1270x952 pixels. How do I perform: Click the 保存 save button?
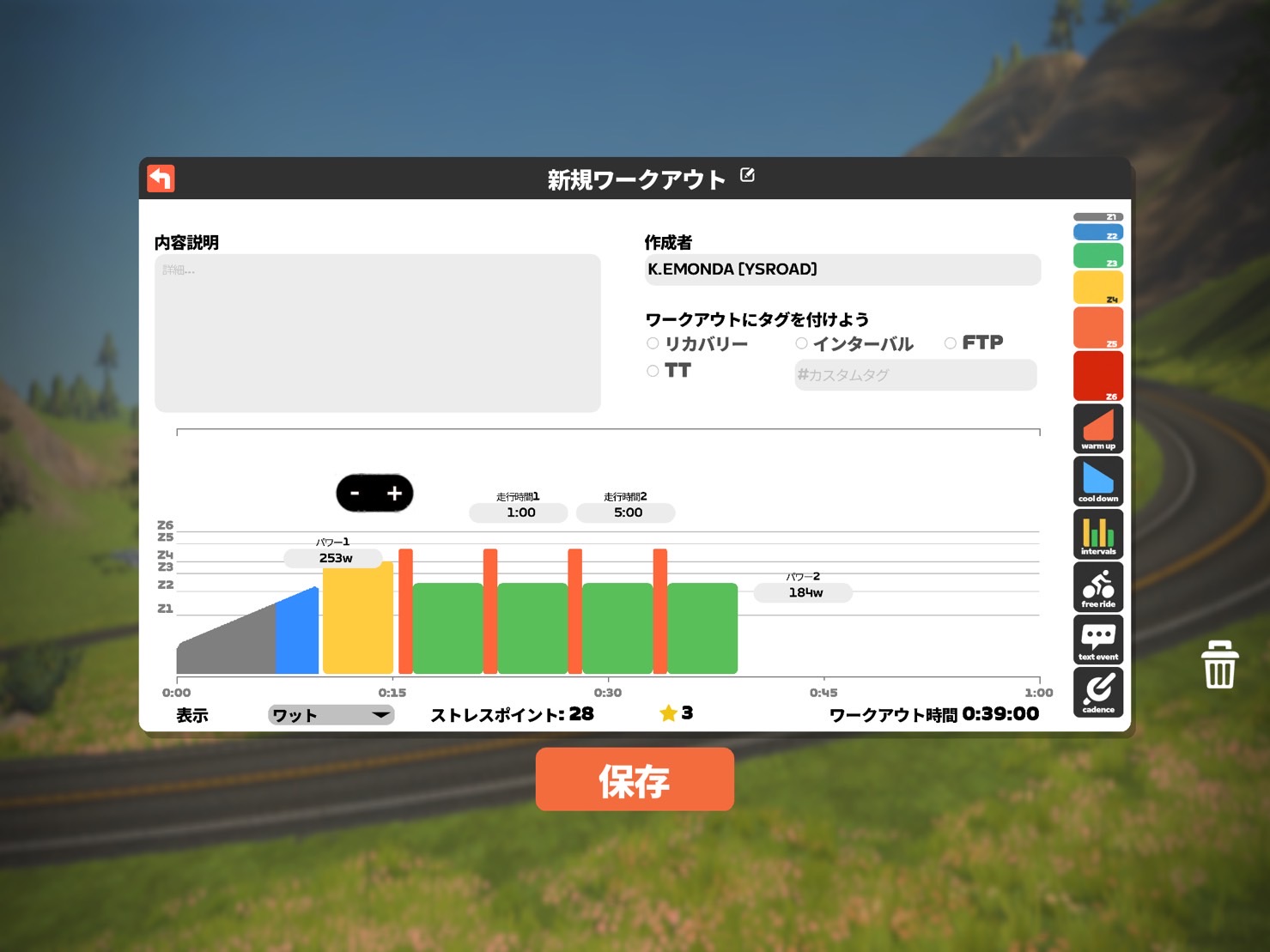click(x=635, y=779)
